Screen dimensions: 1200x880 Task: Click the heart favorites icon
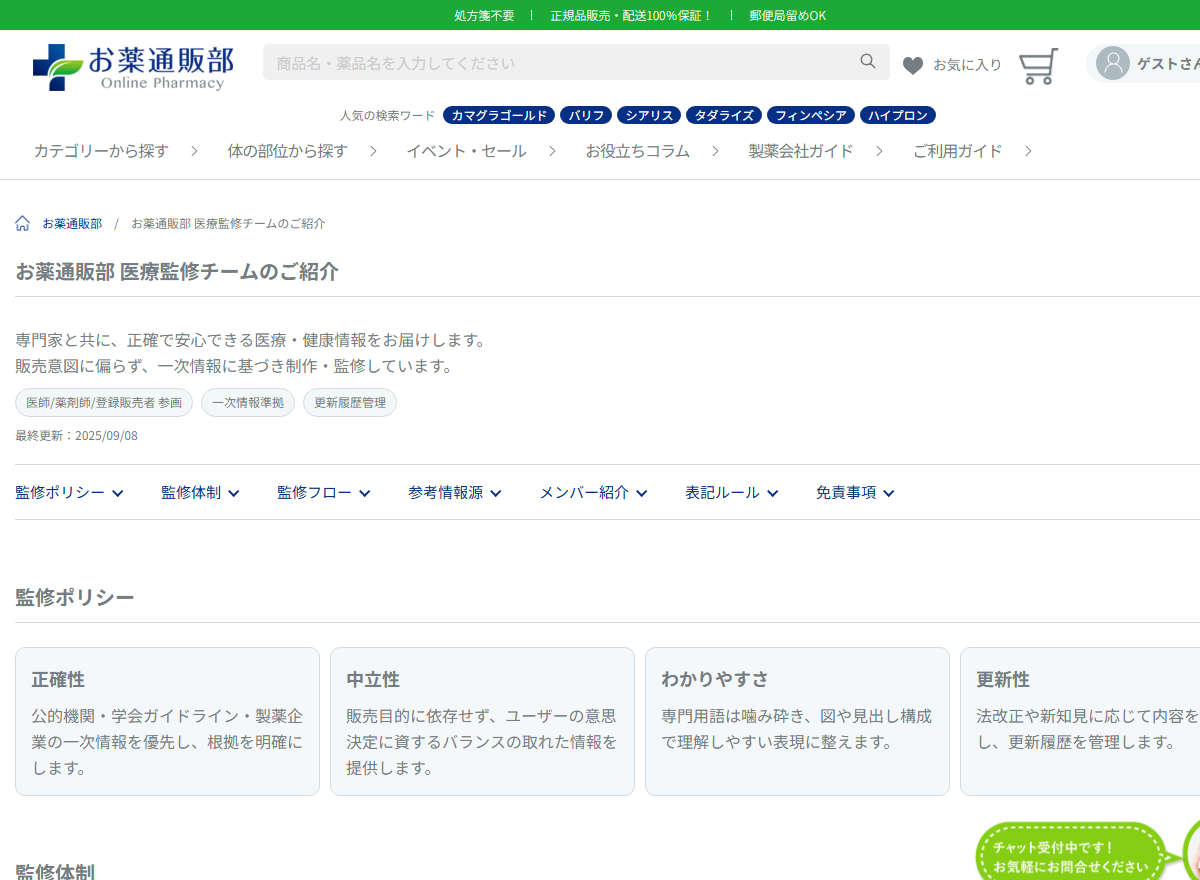pos(913,65)
